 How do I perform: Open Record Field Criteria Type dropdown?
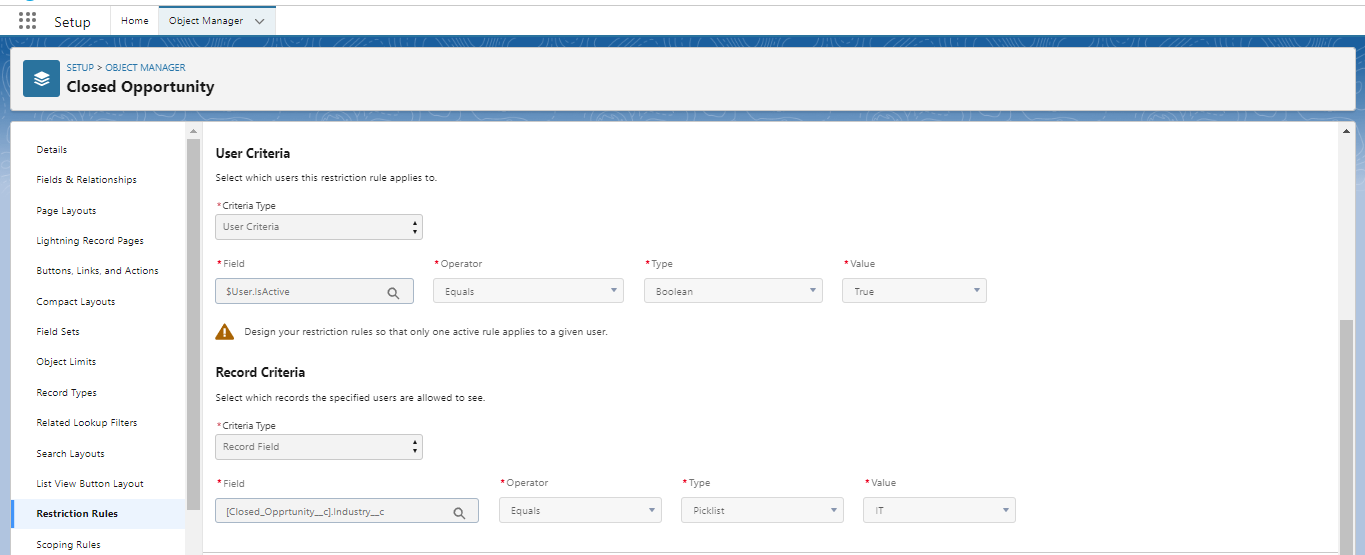click(319, 447)
